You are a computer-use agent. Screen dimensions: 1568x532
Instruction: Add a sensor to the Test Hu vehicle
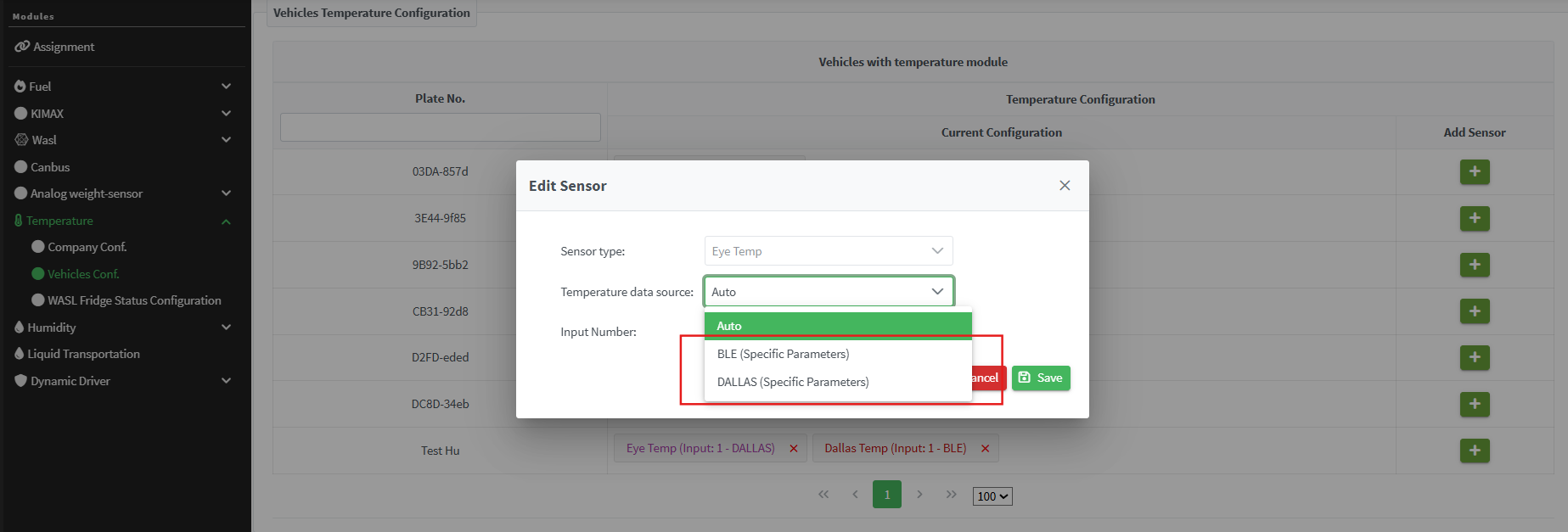[1474, 451]
